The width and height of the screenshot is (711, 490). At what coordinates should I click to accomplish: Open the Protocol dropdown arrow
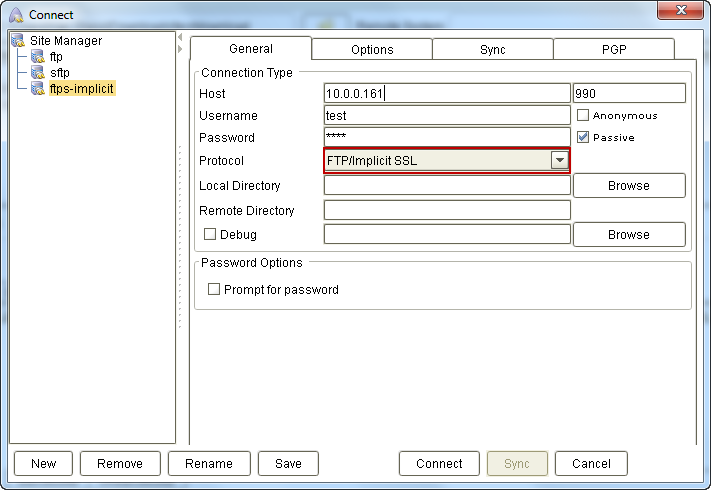tap(560, 160)
